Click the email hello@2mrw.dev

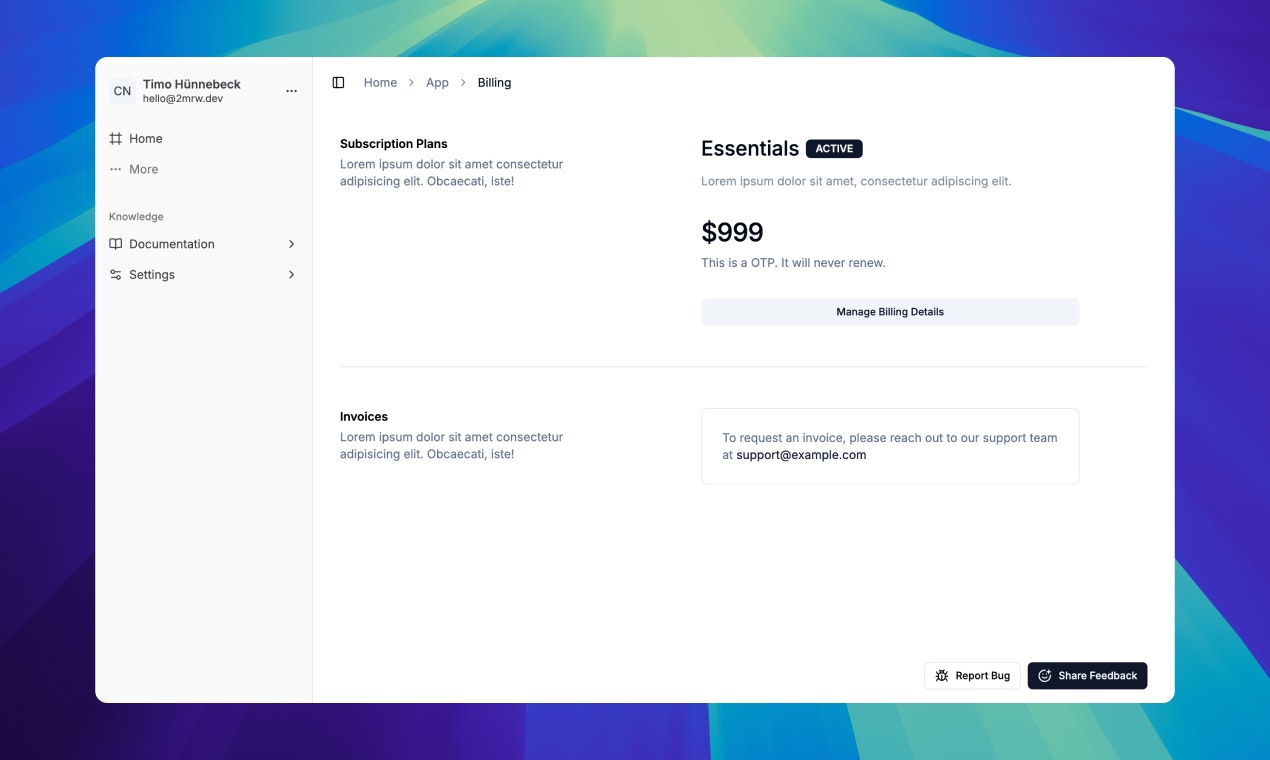click(x=183, y=99)
